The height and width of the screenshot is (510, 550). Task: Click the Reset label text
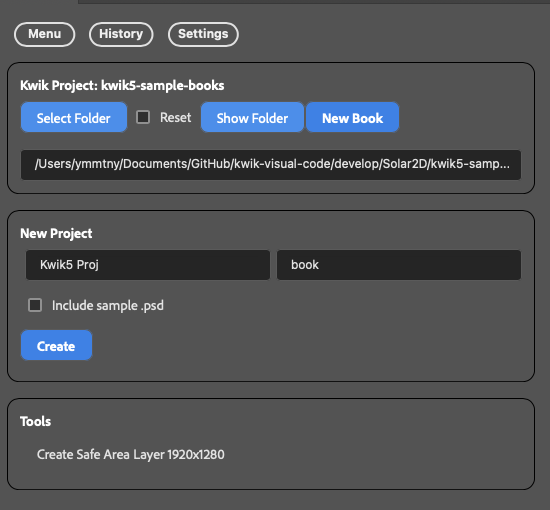pyautogui.click(x=175, y=118)
